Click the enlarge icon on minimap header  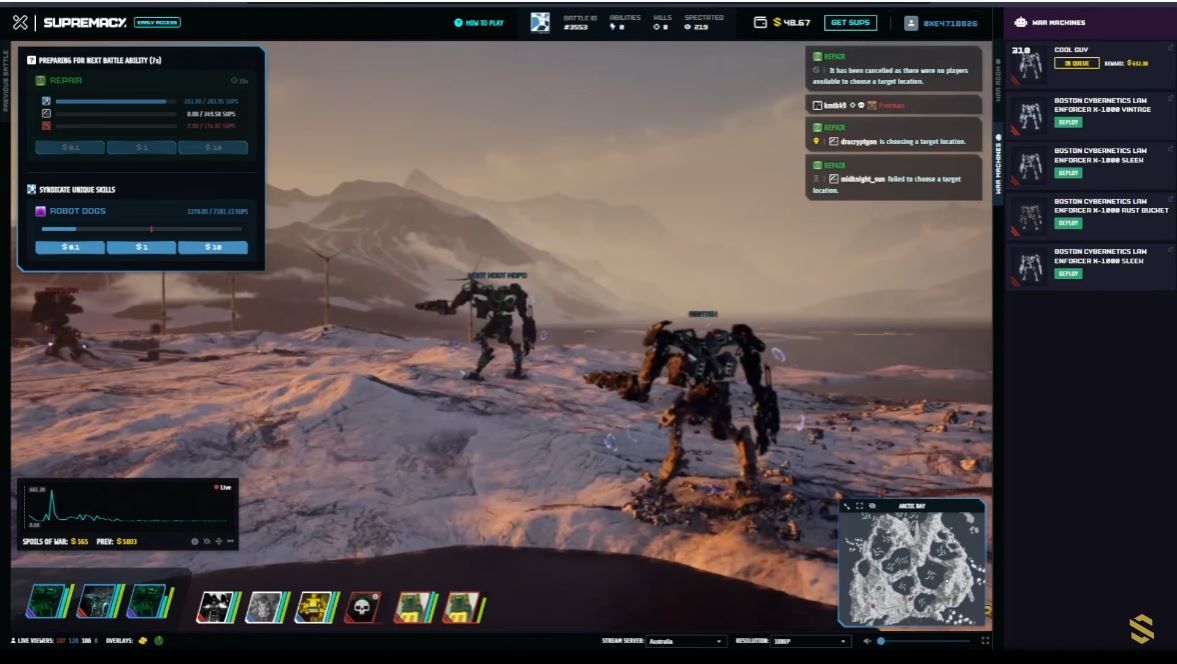click(859, 506)
